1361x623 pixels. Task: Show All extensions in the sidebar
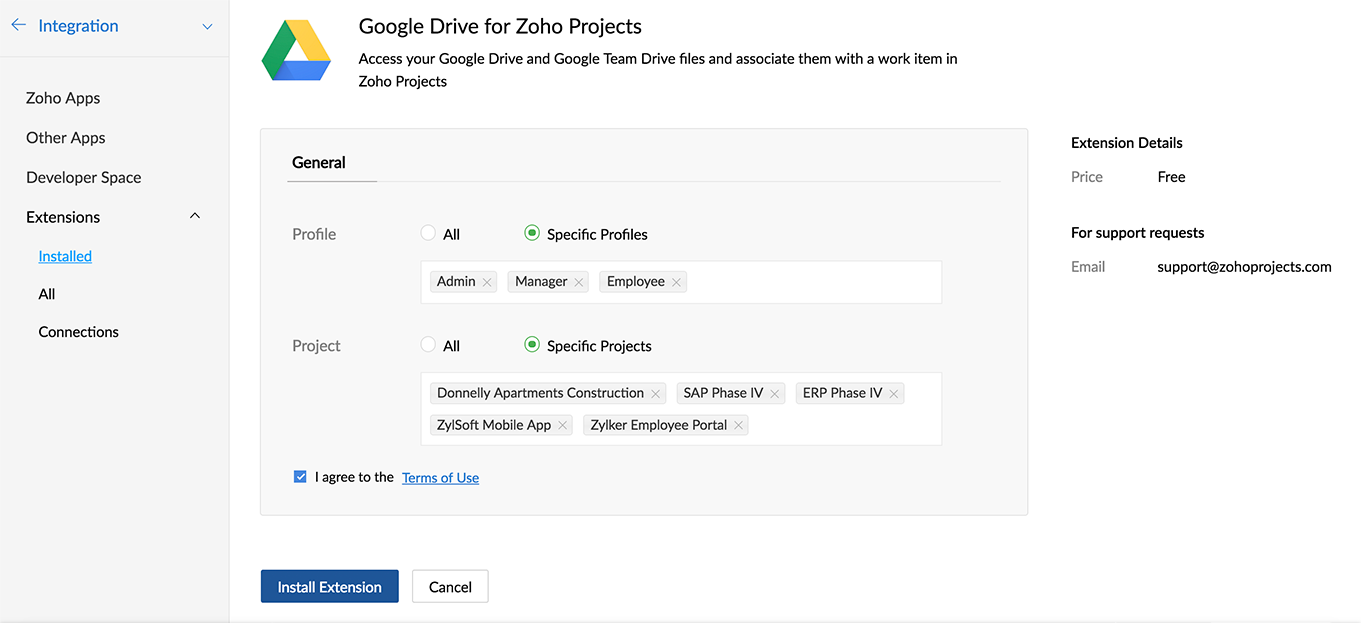47,294
